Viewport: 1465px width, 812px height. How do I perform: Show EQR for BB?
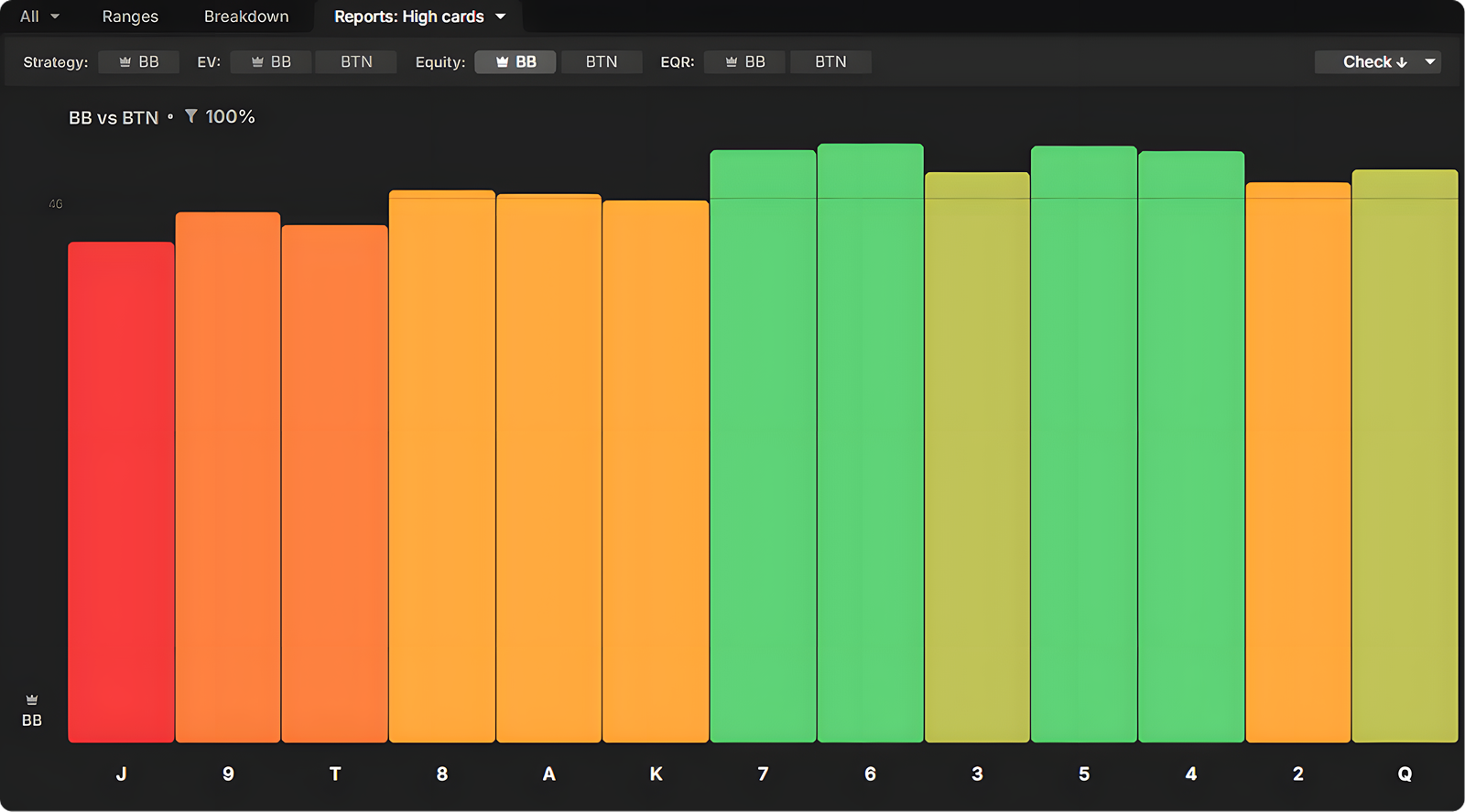click(x=744, y=61)
